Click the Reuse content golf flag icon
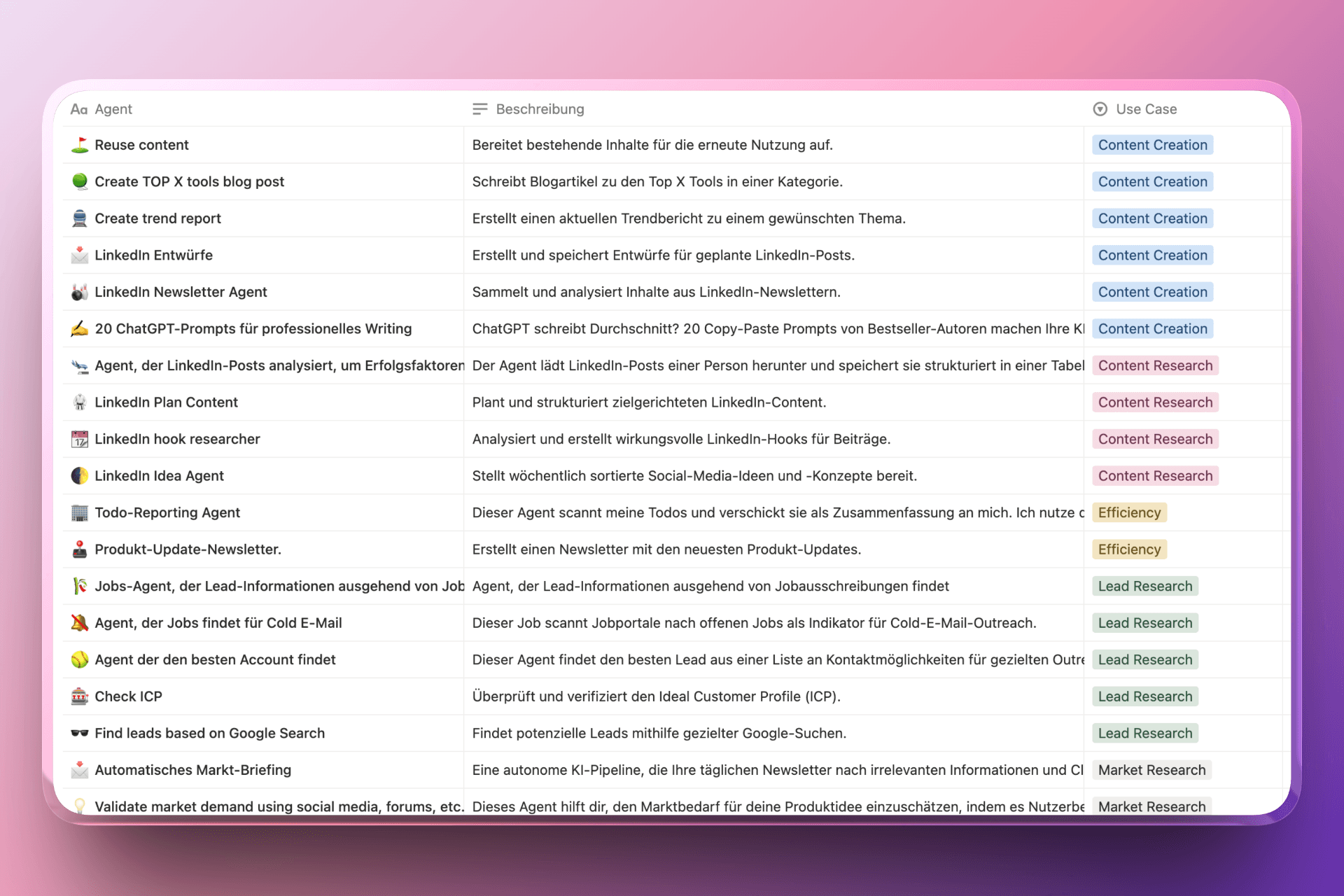Image resolution: width=1344 pixels, height=896 pixels. (x=80, y=145)
